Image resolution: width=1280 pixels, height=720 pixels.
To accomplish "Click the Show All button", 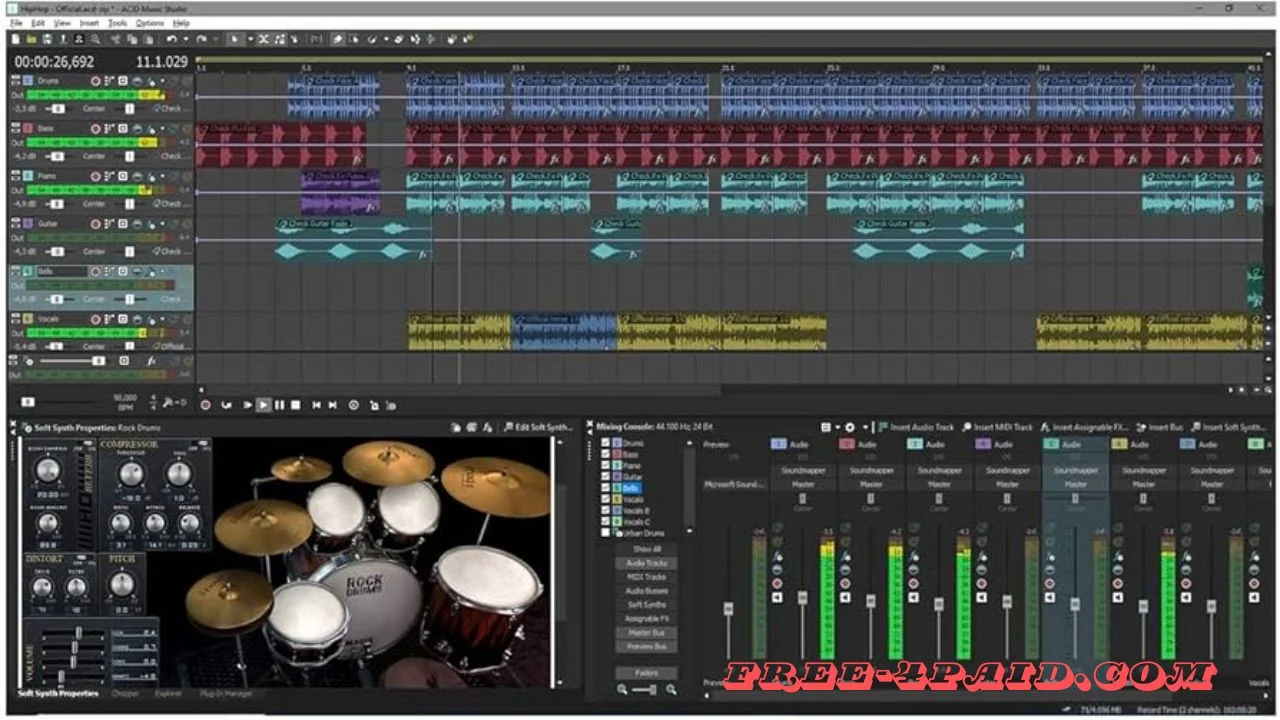I will pos(647,549).
